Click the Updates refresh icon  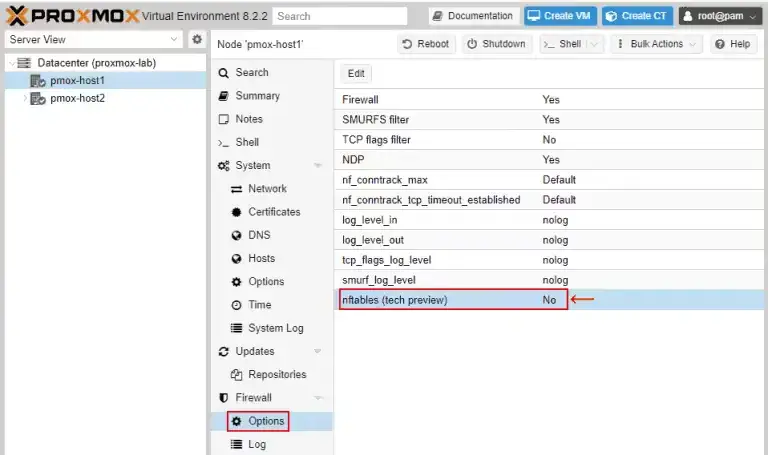pos(223,351)
